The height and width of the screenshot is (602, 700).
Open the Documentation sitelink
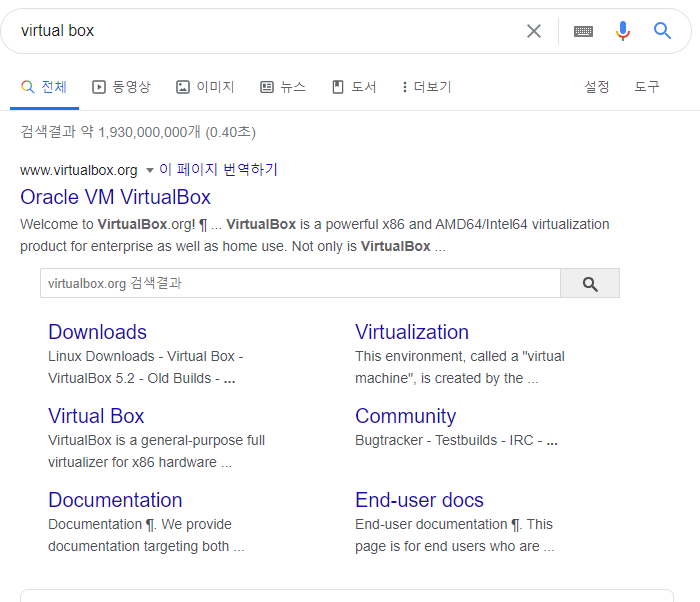(115, 500)
